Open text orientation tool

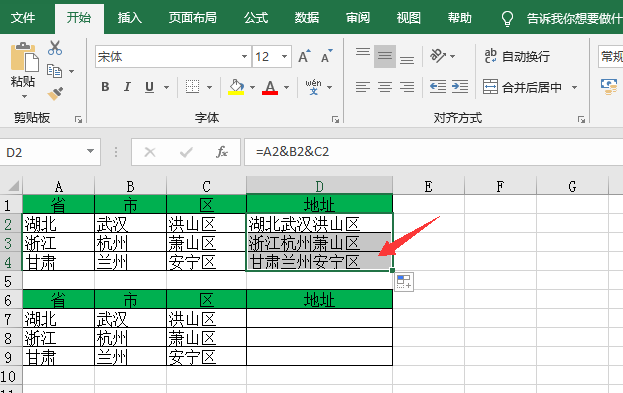pyautogui.click(x=438, y=56)
